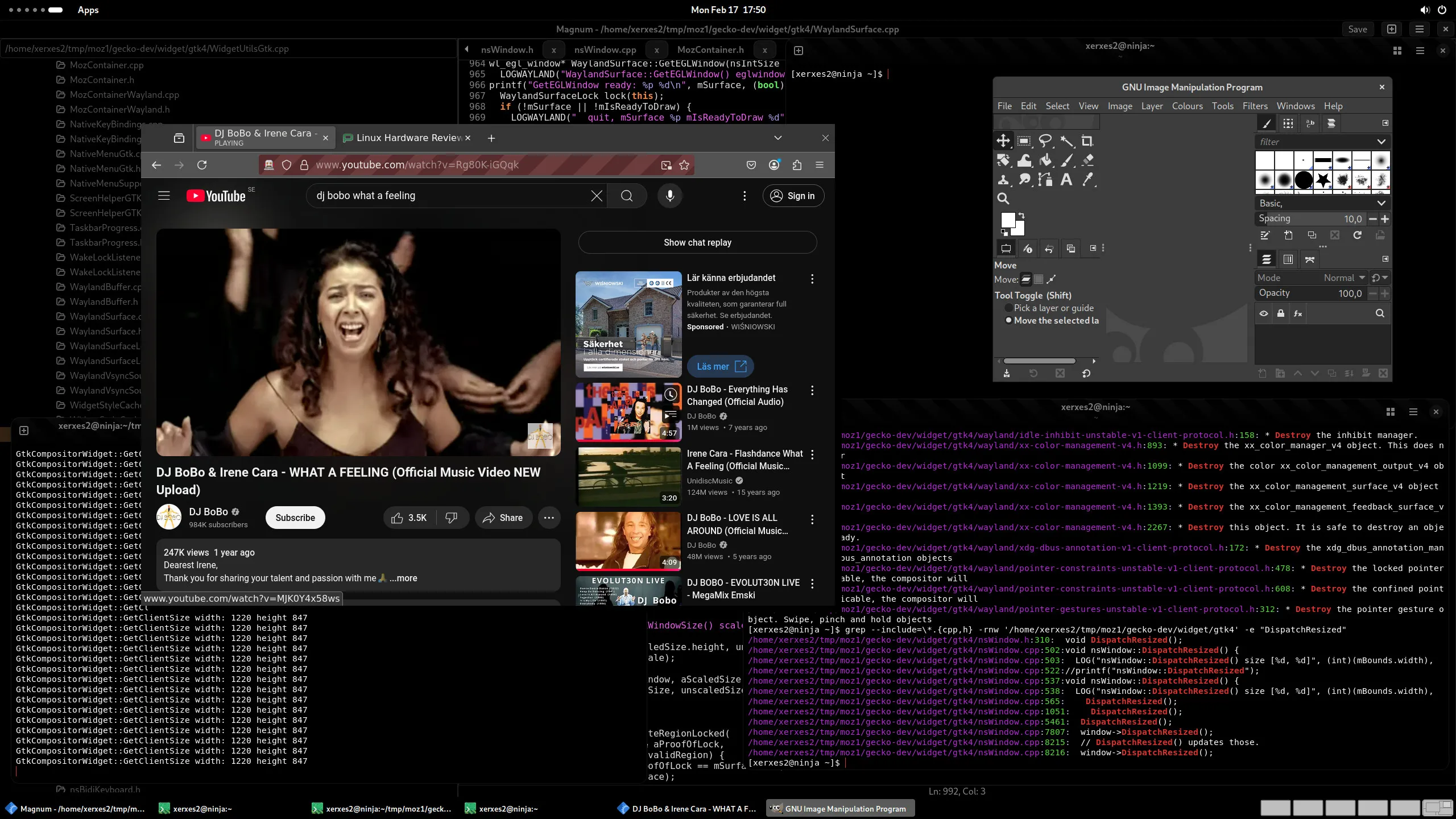Click 'Show chat replay' button
This screenshot has height=819, width=1456.
(x=697, y=242)
